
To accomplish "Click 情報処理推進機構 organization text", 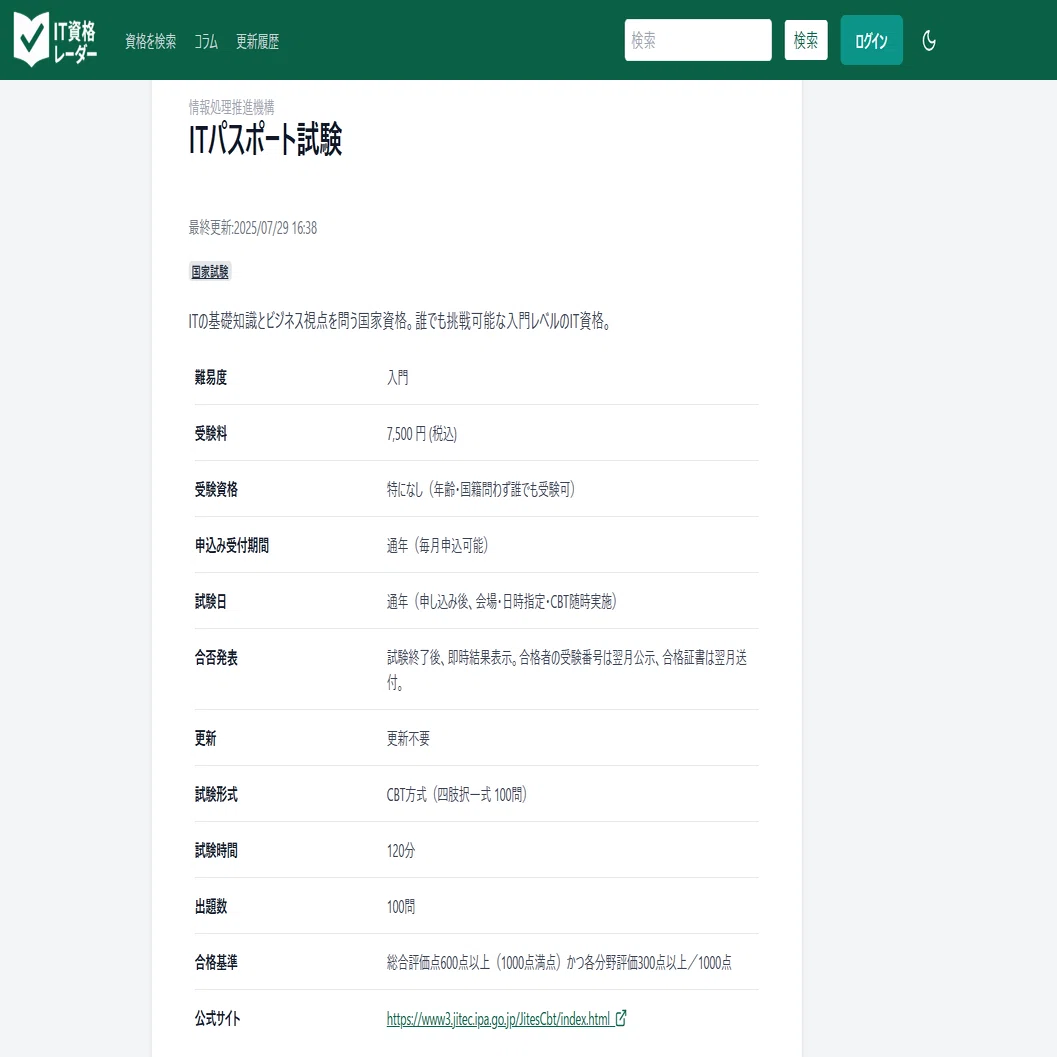I will pos(231,107).
